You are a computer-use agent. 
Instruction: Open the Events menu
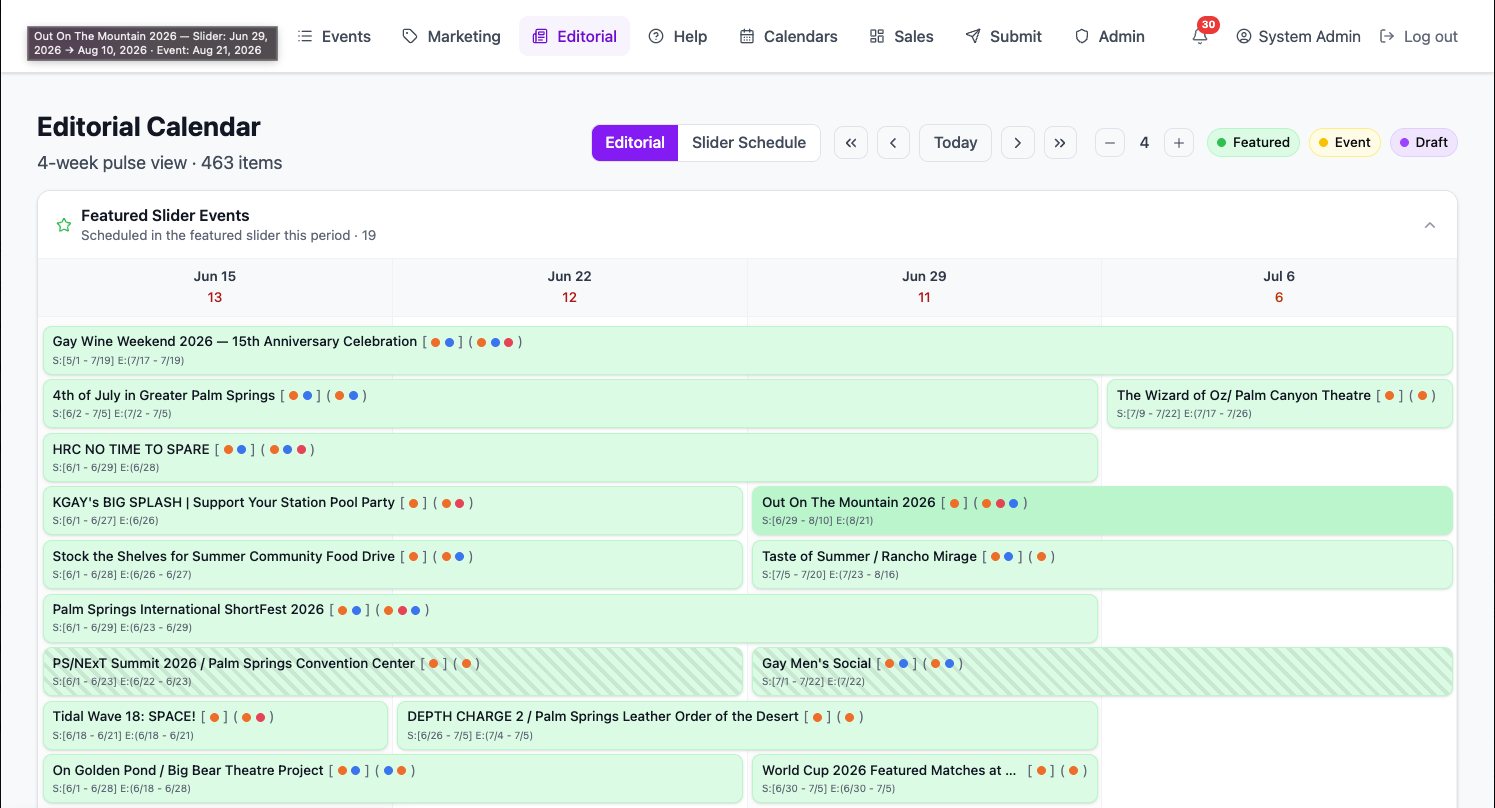click(x=334, y=36)
